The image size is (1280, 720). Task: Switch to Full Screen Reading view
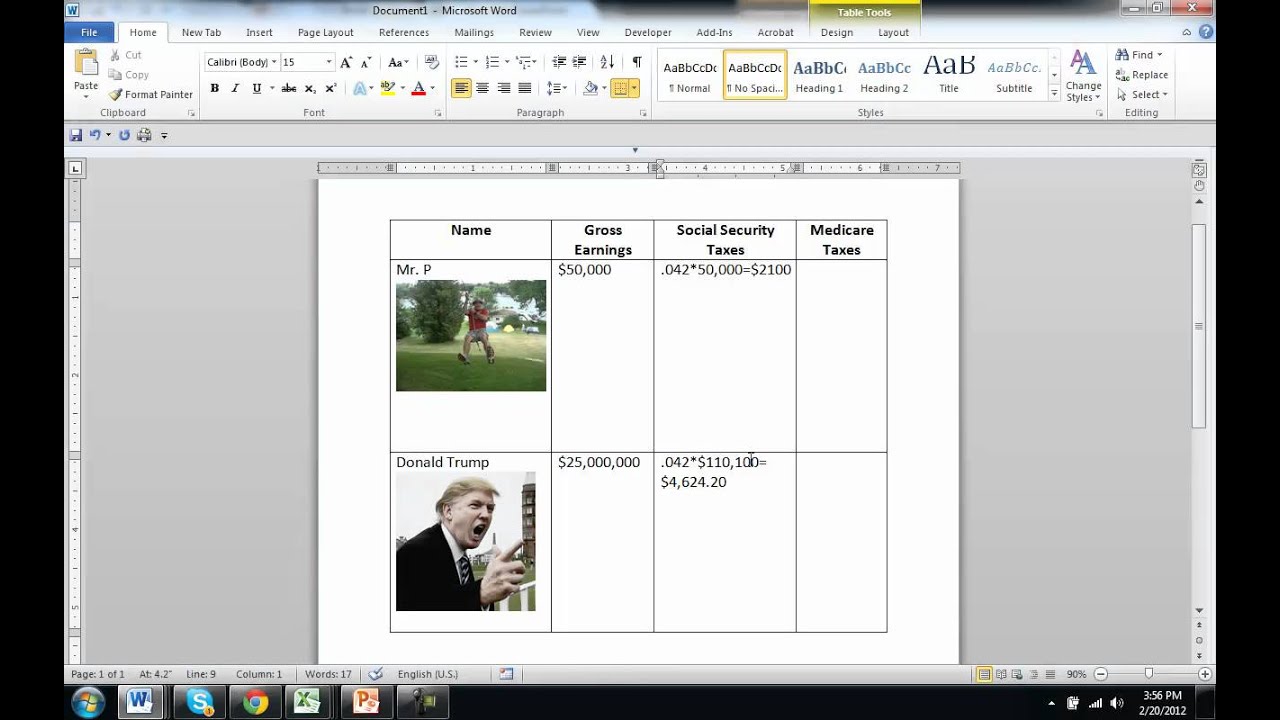pyautogui.click(x=1001, y=674)
